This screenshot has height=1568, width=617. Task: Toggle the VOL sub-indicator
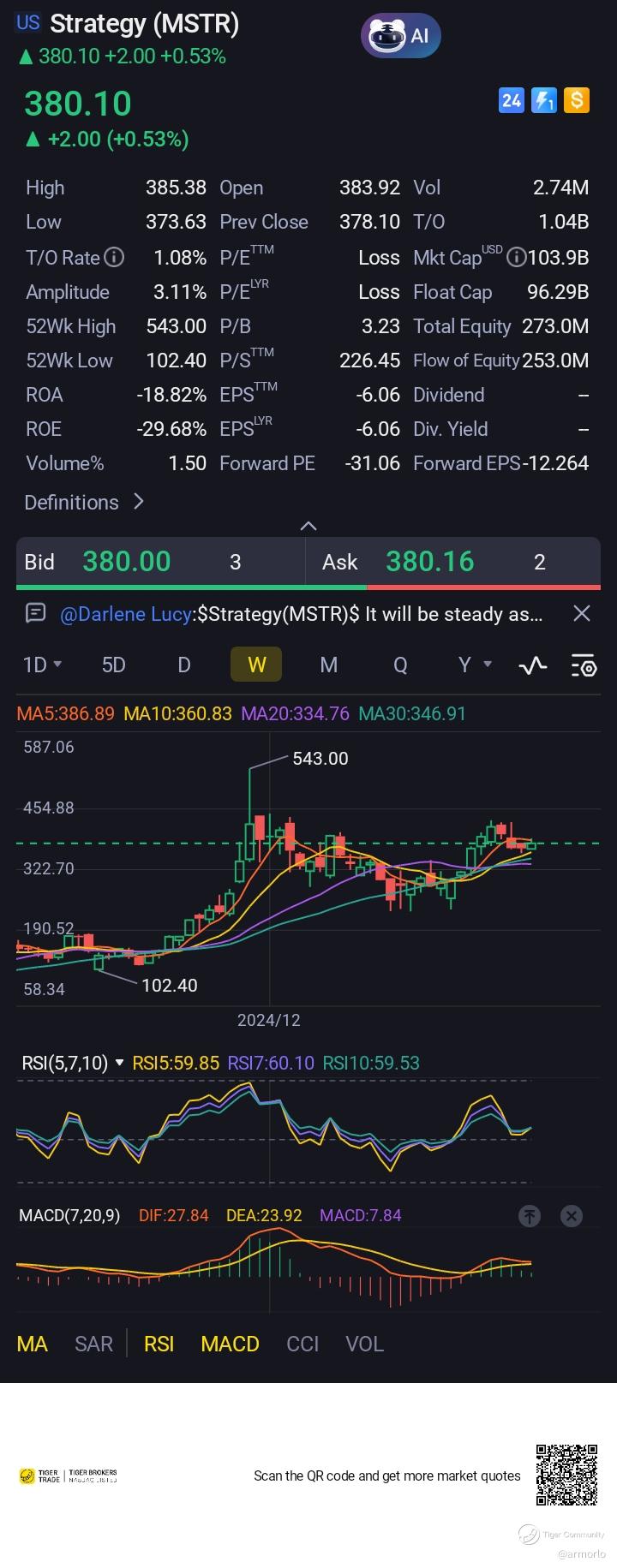[x=364, y=1344]
